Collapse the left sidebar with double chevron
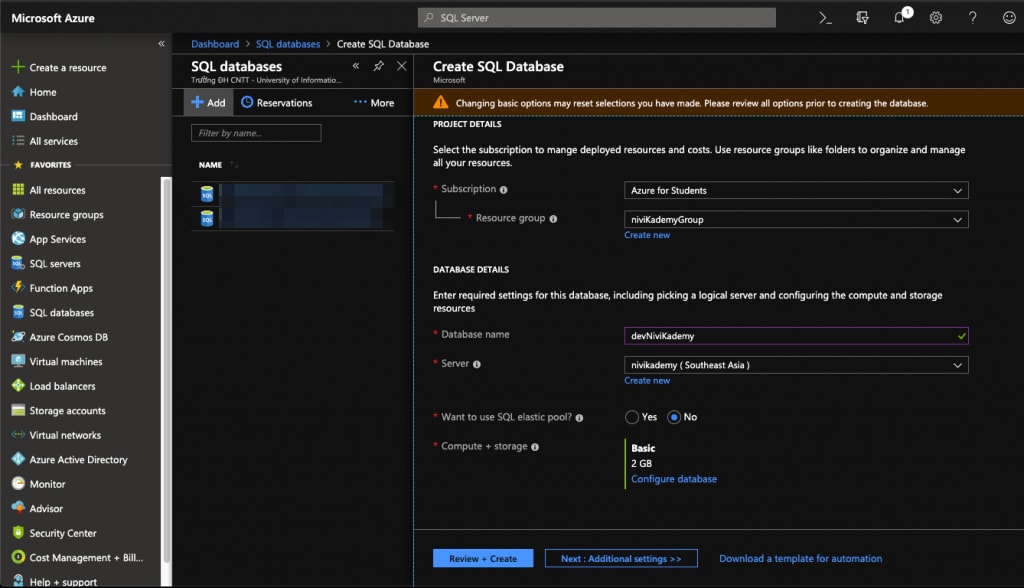 pos(161,44)
